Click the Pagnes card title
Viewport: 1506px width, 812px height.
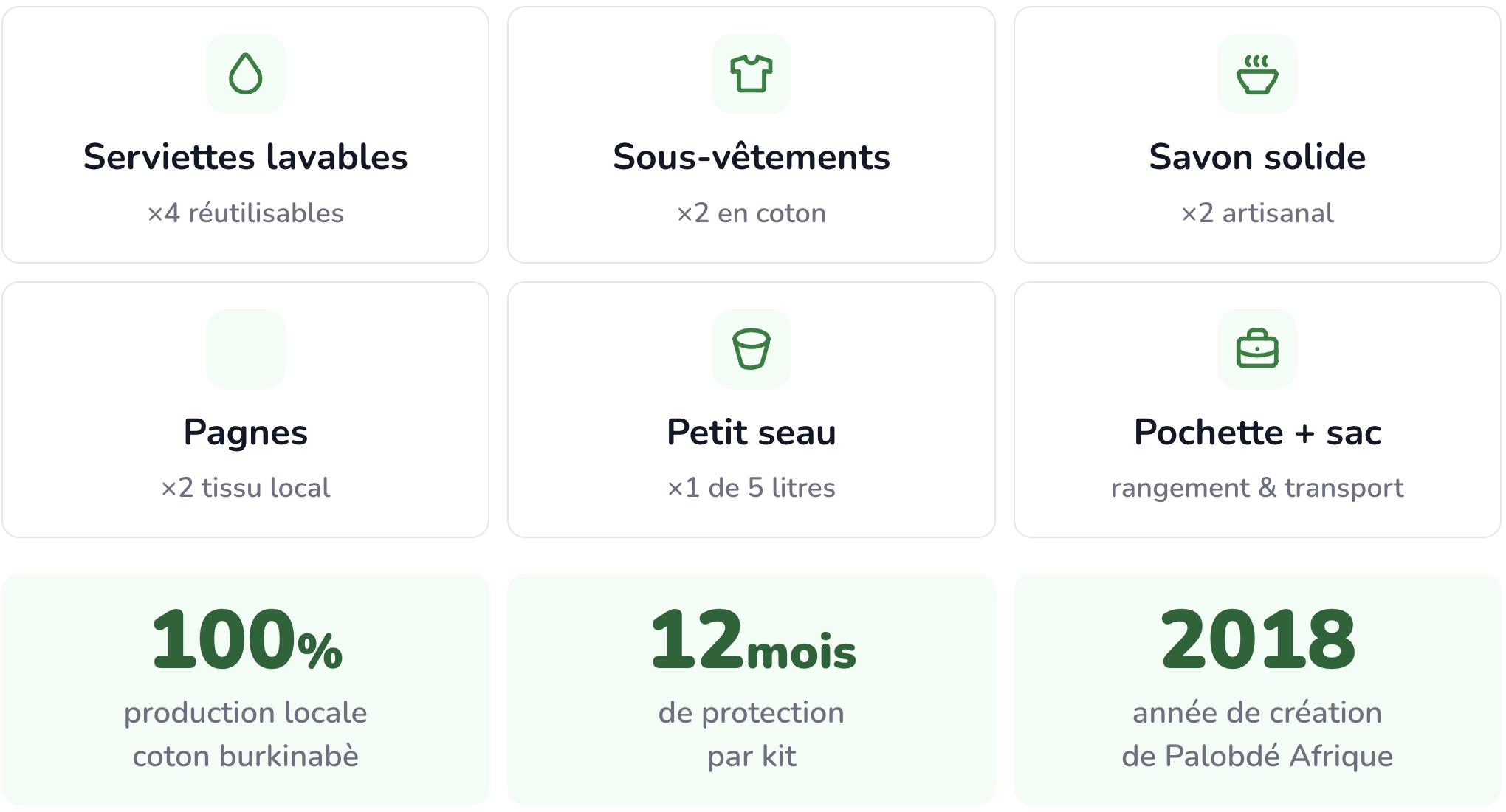(x=246, y=432)
